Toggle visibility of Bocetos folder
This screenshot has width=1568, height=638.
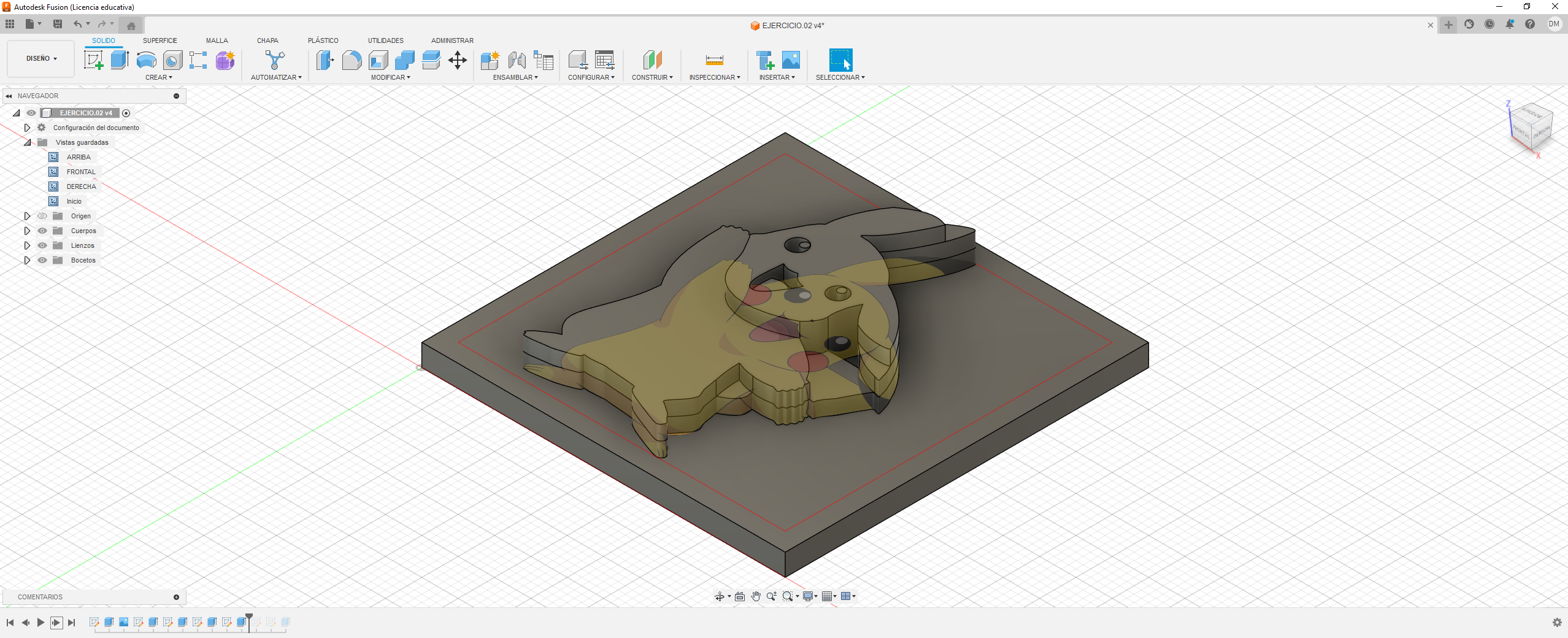click(42, 260)
